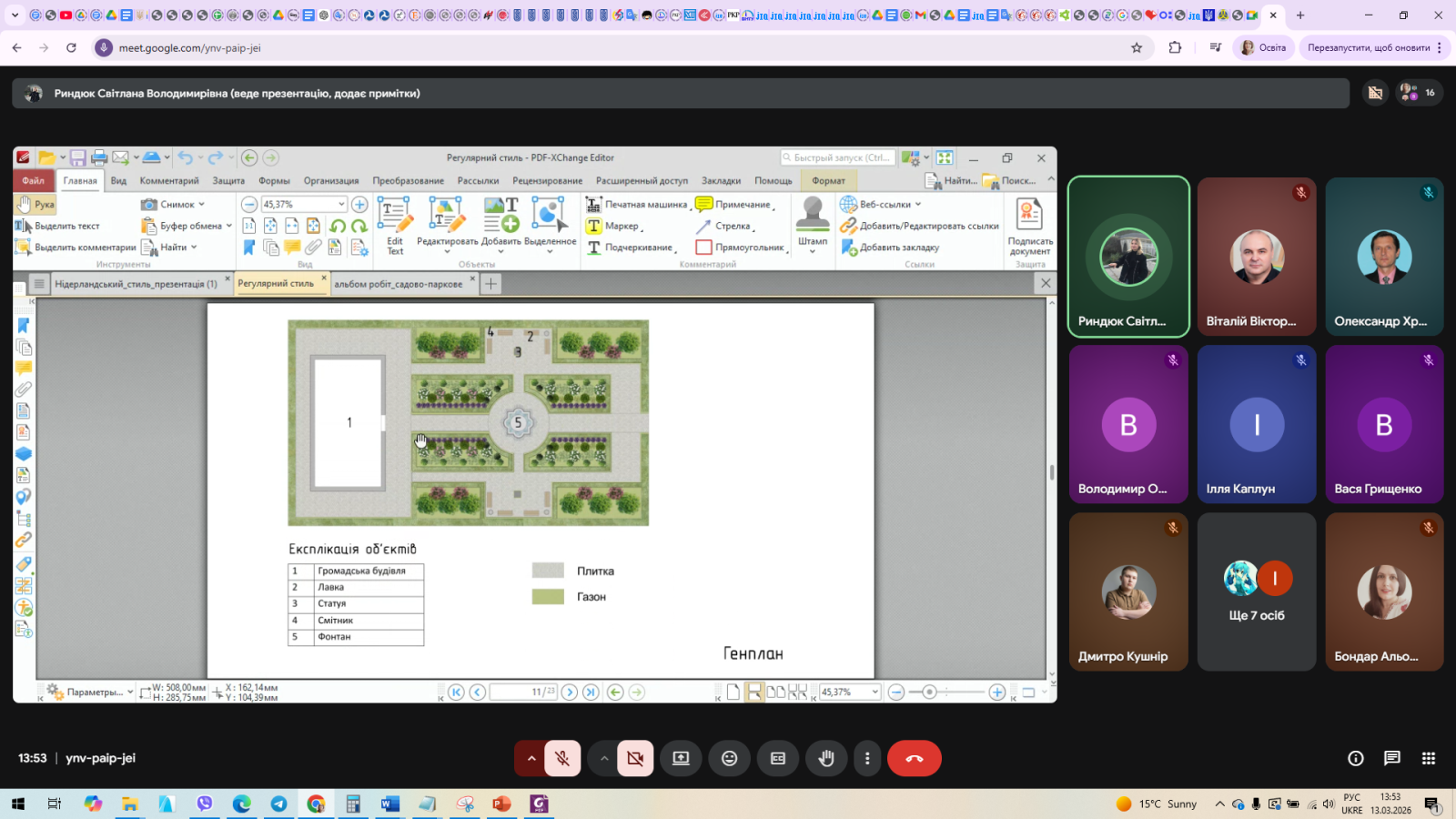This screenshot has width=1456, height=819.
Task: Click the red Leave call button
Action: pyautogui.click(x=914, y=758)
